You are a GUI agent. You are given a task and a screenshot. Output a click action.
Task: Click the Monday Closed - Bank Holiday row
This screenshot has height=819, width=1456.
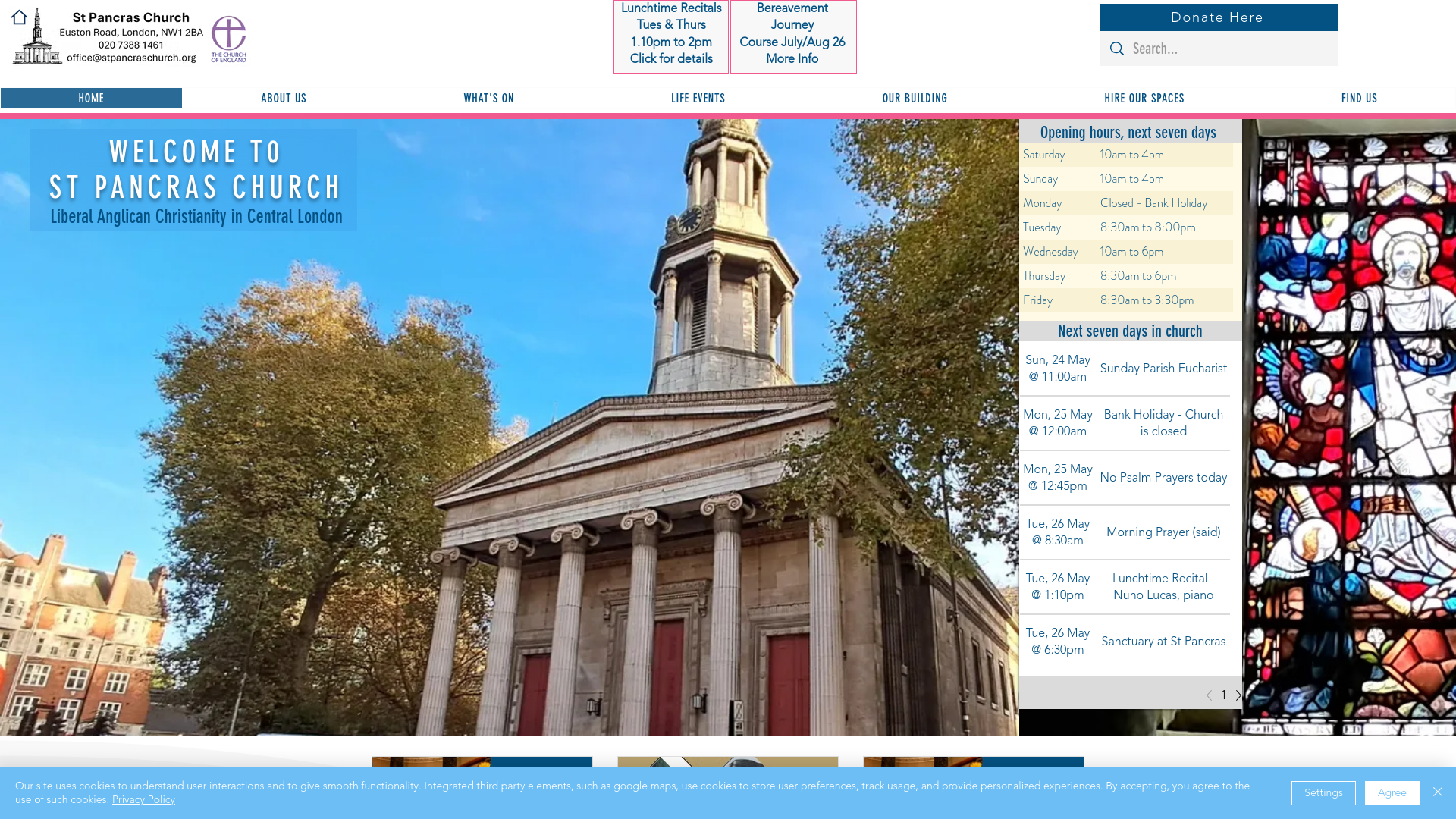1126,203
